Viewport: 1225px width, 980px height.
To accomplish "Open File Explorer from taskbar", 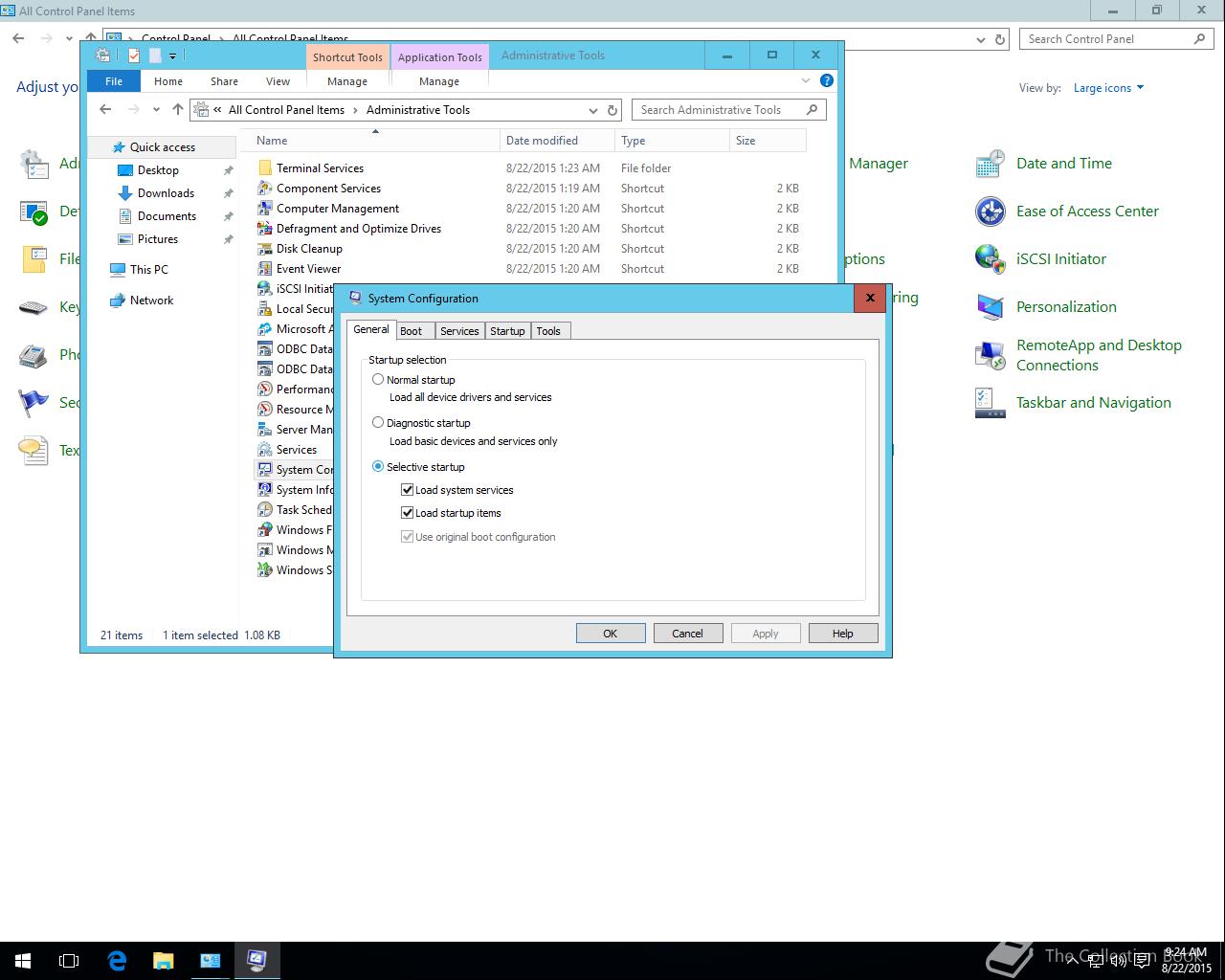I will (x=163, y=960).
